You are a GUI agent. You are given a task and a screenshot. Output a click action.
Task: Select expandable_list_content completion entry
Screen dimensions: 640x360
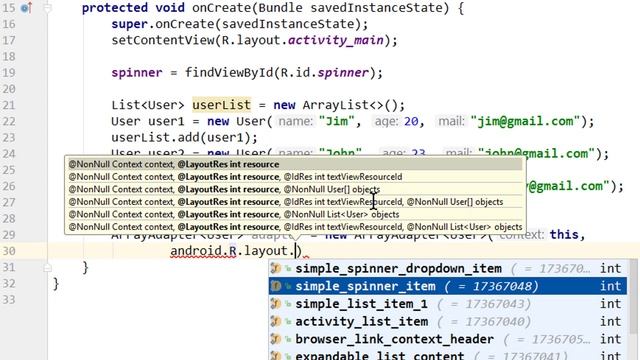(x=448, y=355)
